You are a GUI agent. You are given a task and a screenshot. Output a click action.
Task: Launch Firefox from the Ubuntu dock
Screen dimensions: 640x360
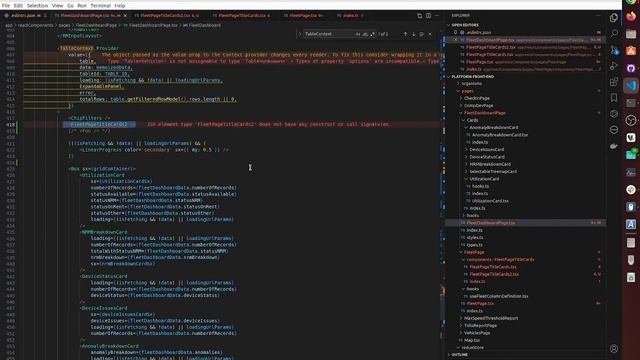[631, 17]
